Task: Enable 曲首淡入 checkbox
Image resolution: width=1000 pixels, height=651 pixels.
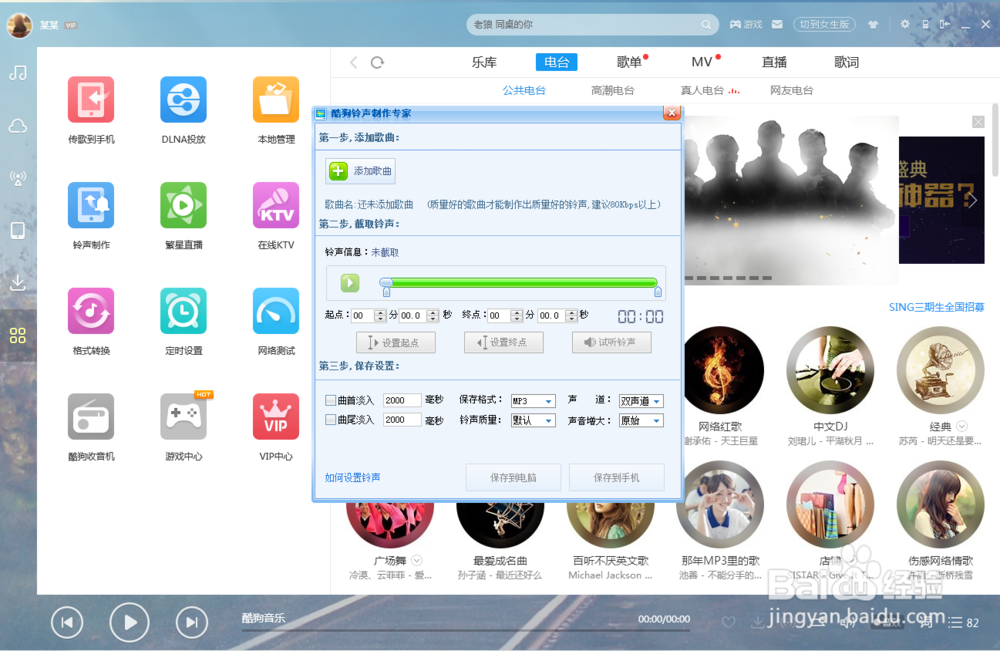Action: click(x=330, y=400)
